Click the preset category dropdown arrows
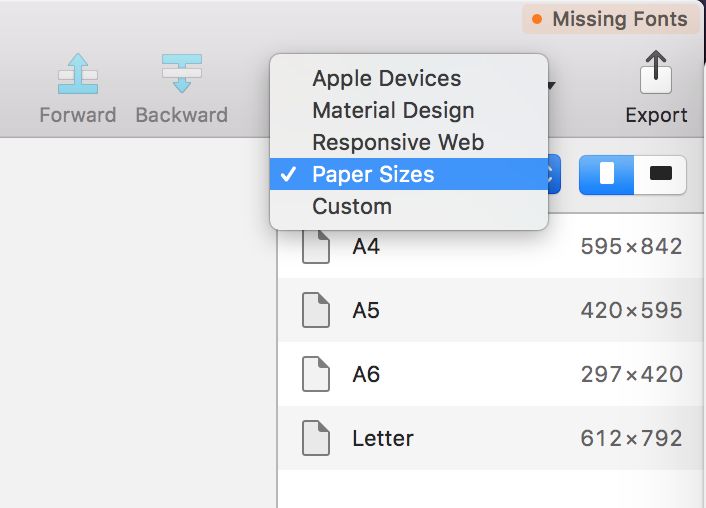This screenshot has height=508, width=706. coord(553,174)
